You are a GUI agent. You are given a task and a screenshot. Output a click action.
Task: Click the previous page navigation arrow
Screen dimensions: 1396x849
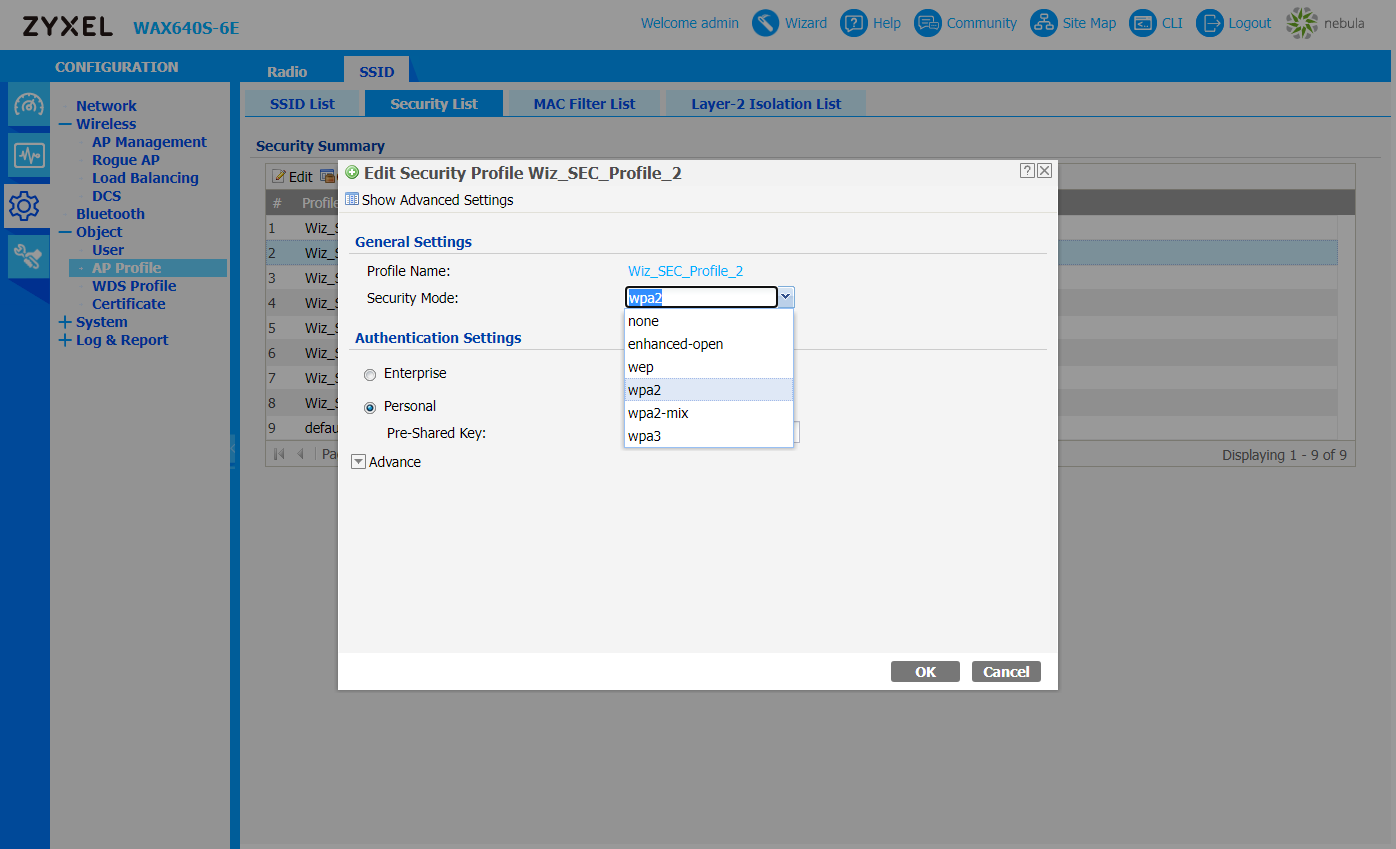[x=300, y=454]
